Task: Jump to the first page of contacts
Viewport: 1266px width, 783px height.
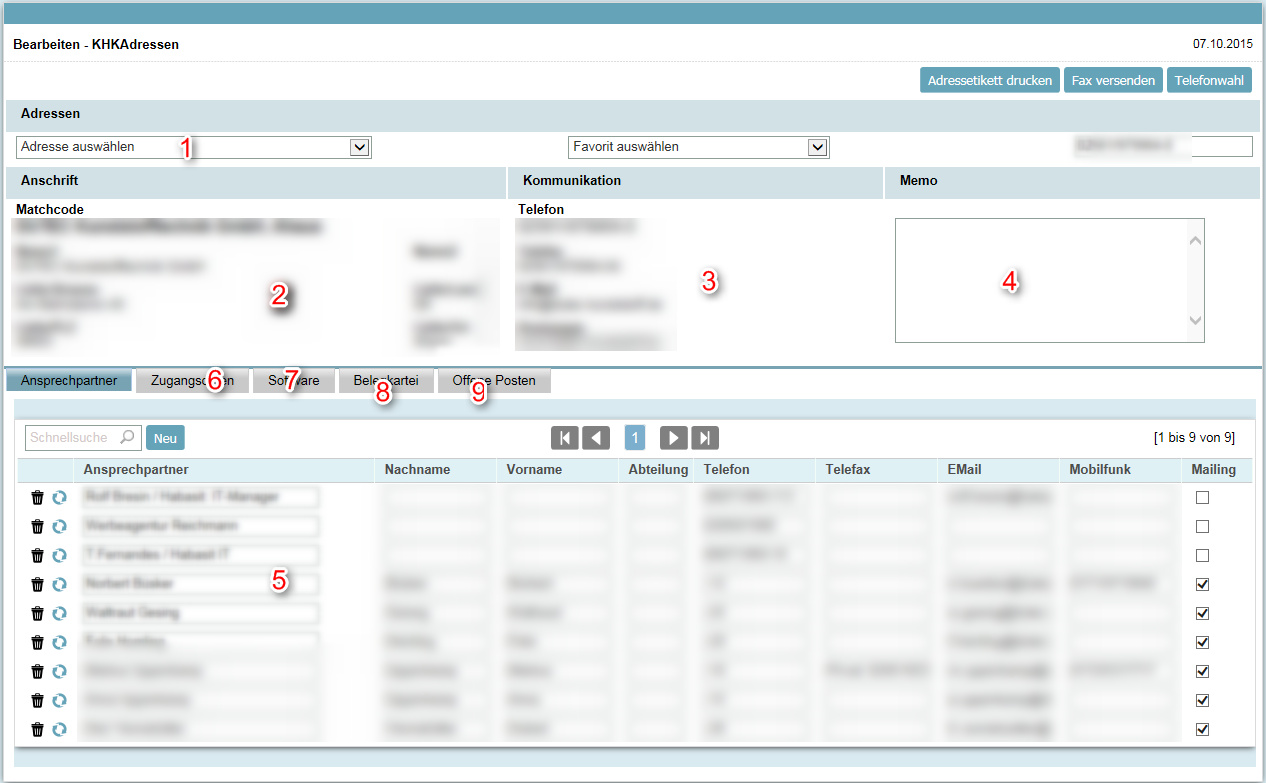Action: pos(564,437)
